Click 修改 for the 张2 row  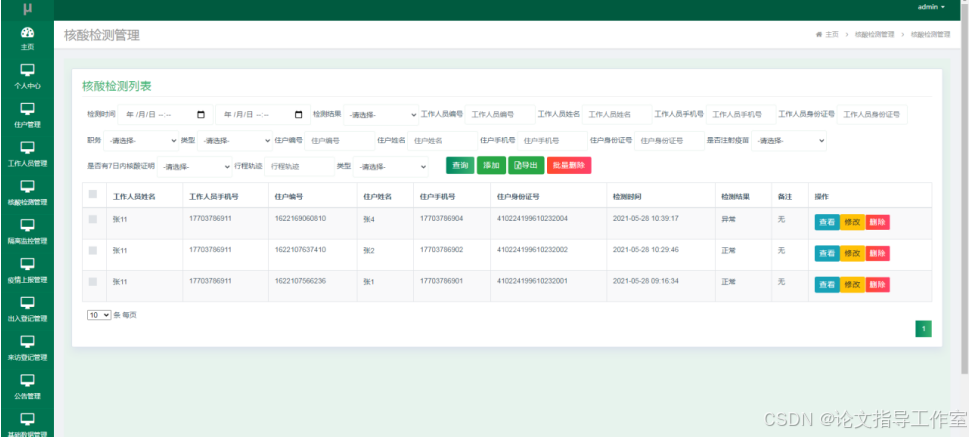[x=852, y=253]
